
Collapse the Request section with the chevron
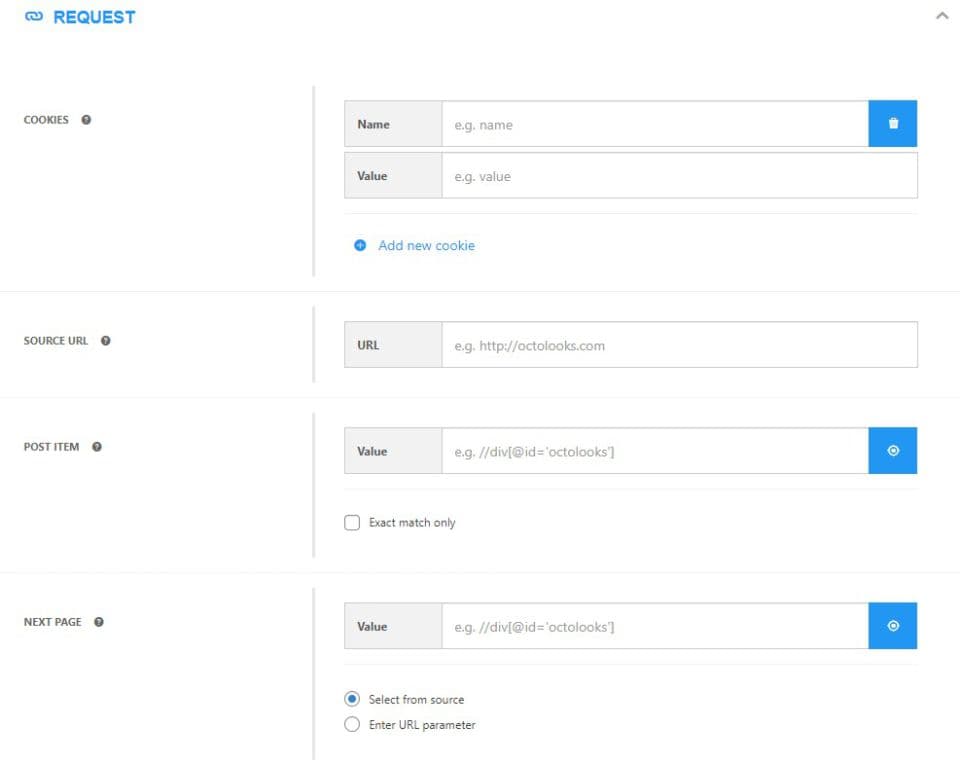tap(942, 17)
